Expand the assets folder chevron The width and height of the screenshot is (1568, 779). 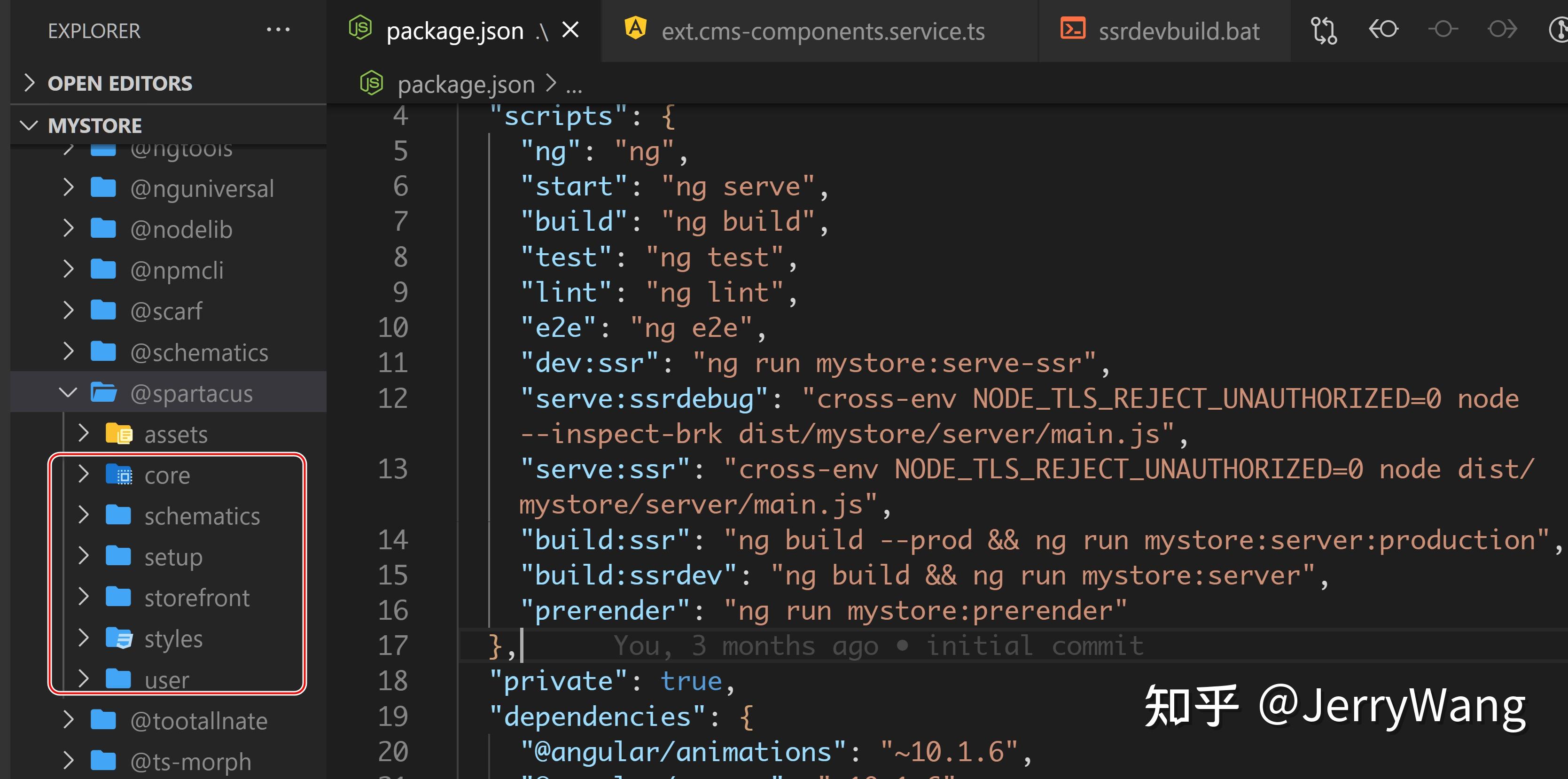tap(84, 433)
